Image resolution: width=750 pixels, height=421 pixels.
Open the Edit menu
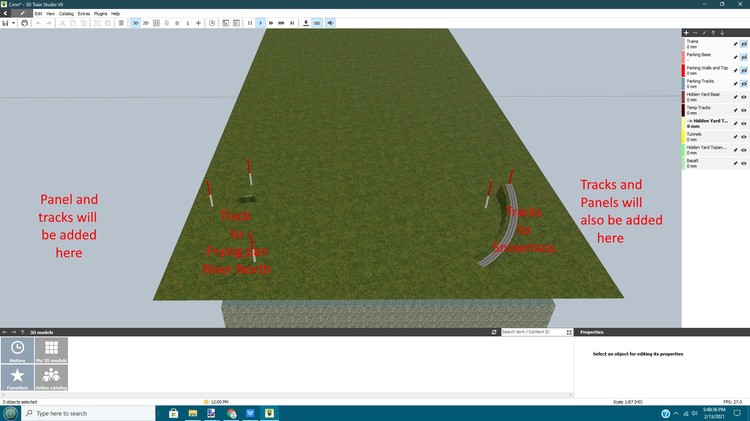click(38, 14)
